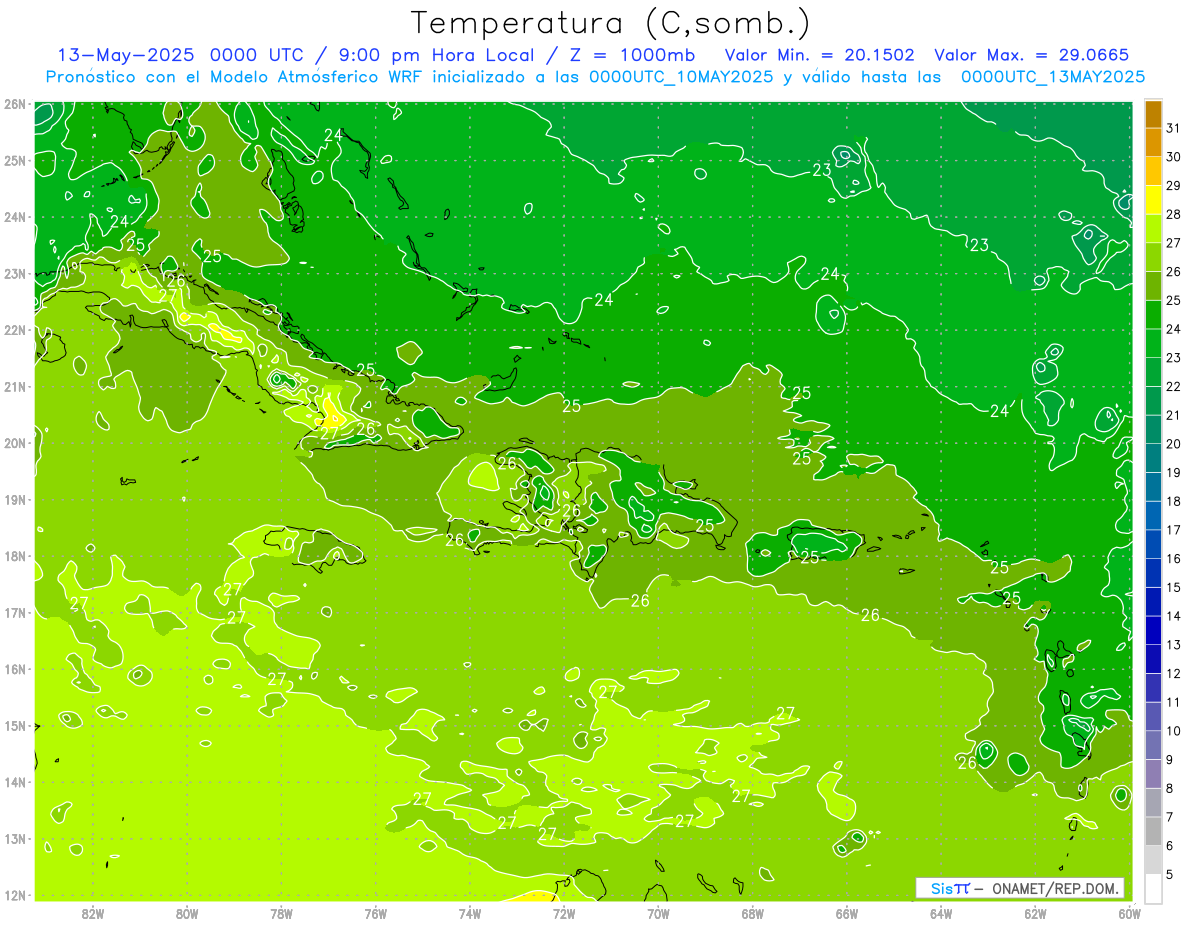Click the 13N latitude axis label
1200x927 pixels.
click(x=14, y=838)
